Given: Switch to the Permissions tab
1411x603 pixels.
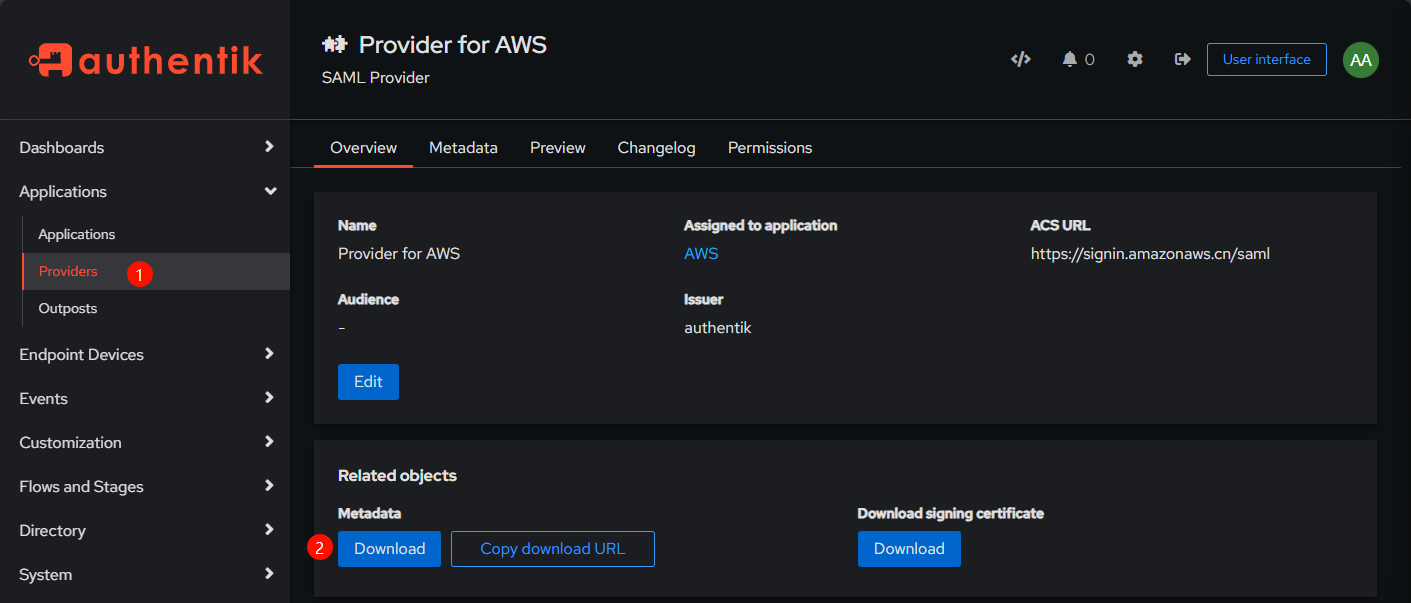Looking at the screenshot, I should click(x=770, y=147).
